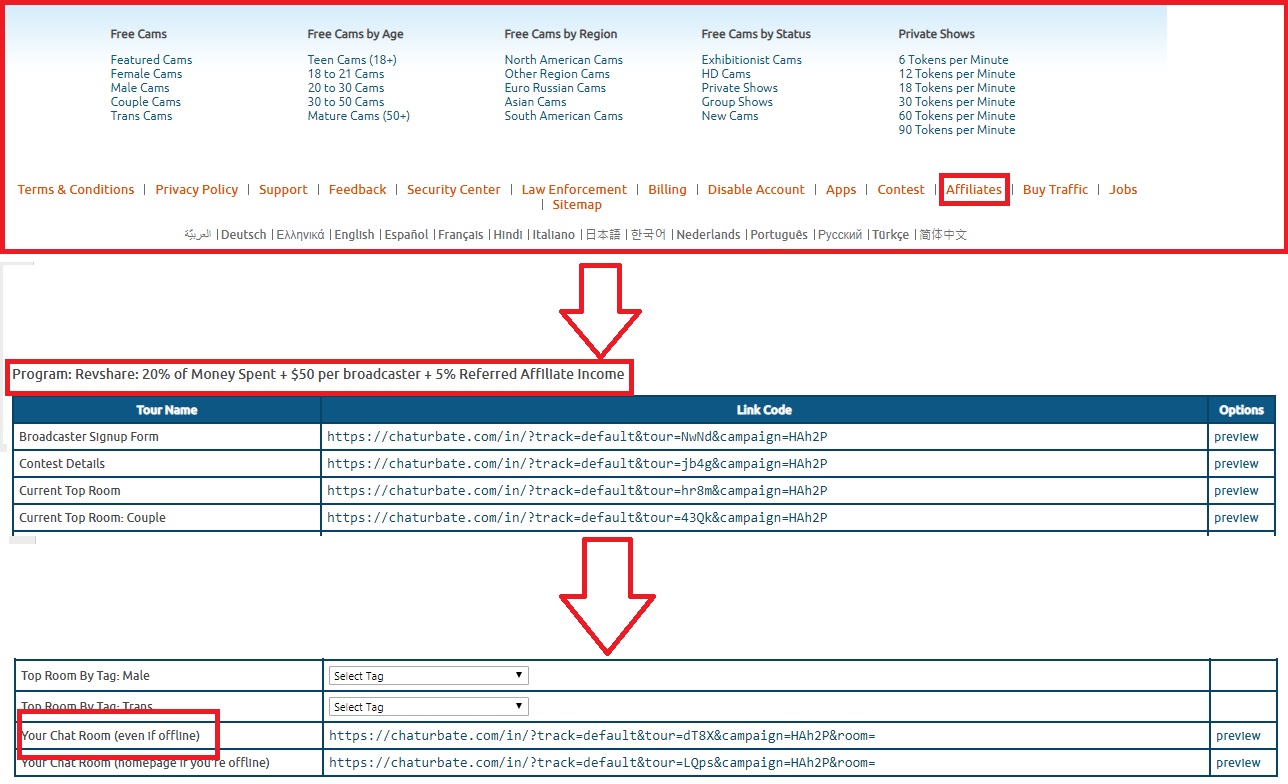Switch language to Nederlands
Image resolution: width=1288 pixels, height=784 pixels.
pos(709,235)
